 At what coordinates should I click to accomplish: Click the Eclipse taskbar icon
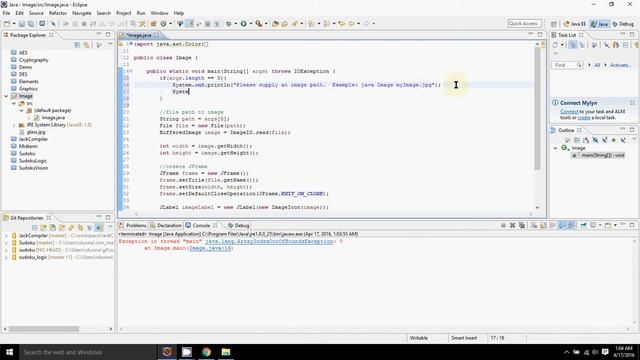(167, 352)
